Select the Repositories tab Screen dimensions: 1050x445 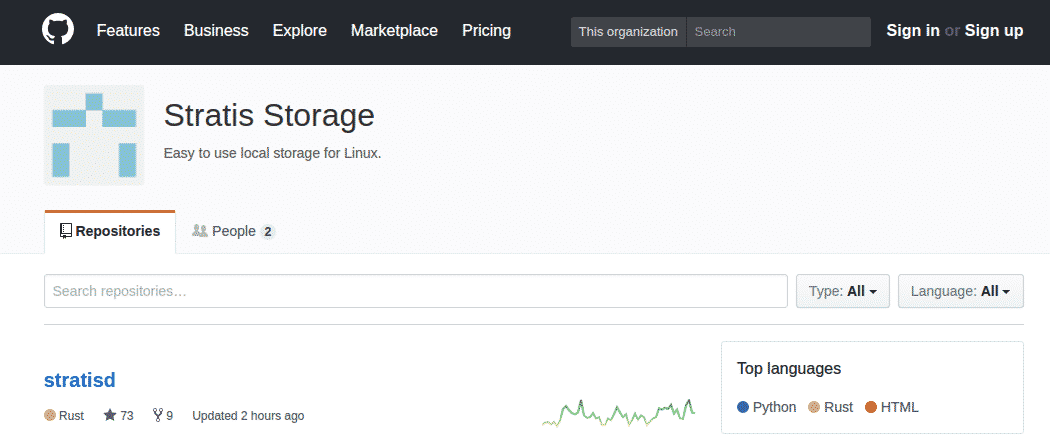click(x=110, y=232)
